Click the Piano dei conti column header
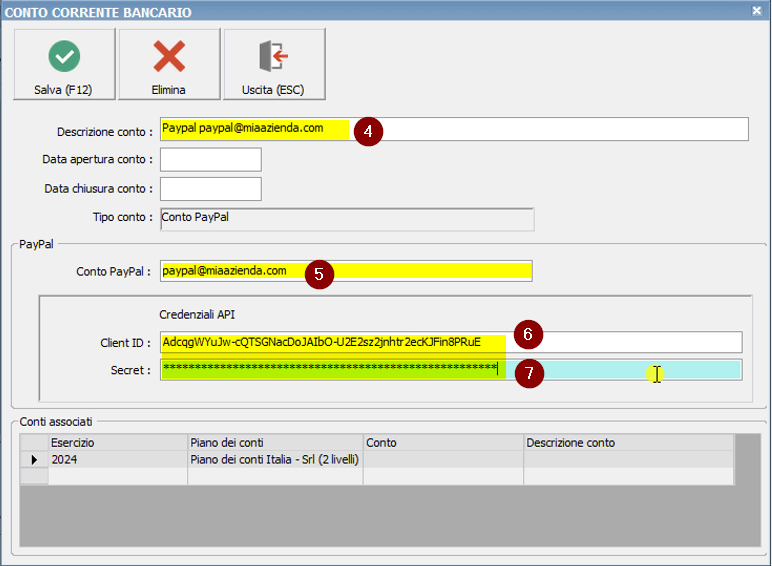The width and height of the screenshot is (772, 566). click(276, 443)
